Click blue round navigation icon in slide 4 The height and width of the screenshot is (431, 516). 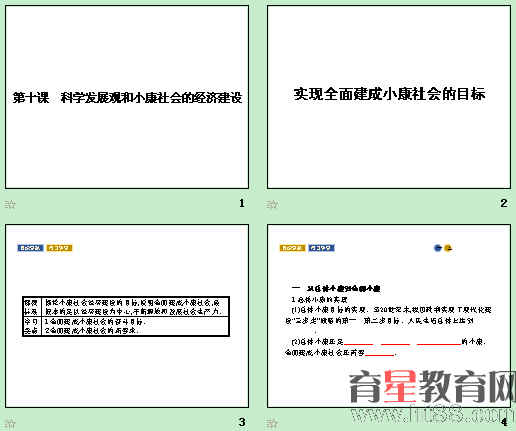(438, 248)
